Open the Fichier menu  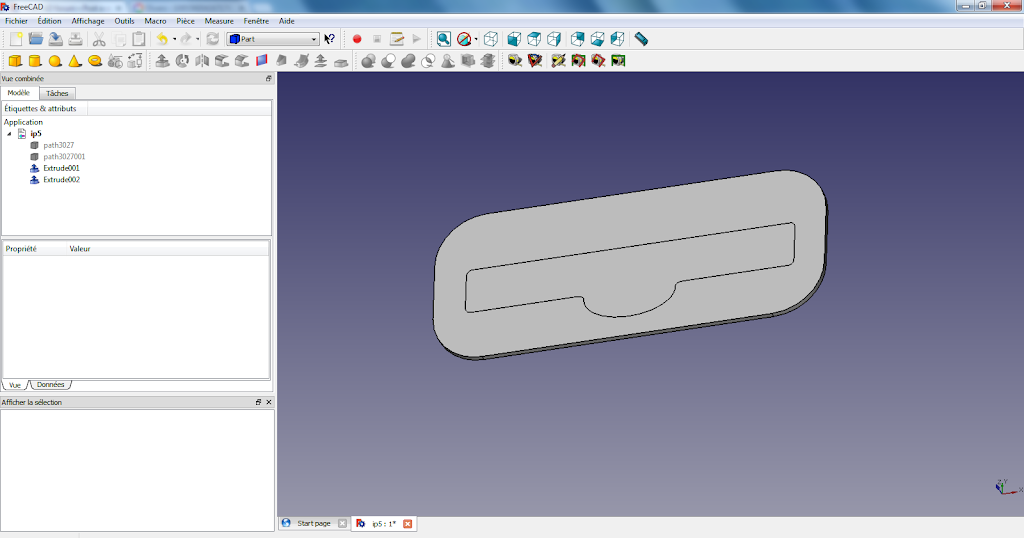pos(16,21)
